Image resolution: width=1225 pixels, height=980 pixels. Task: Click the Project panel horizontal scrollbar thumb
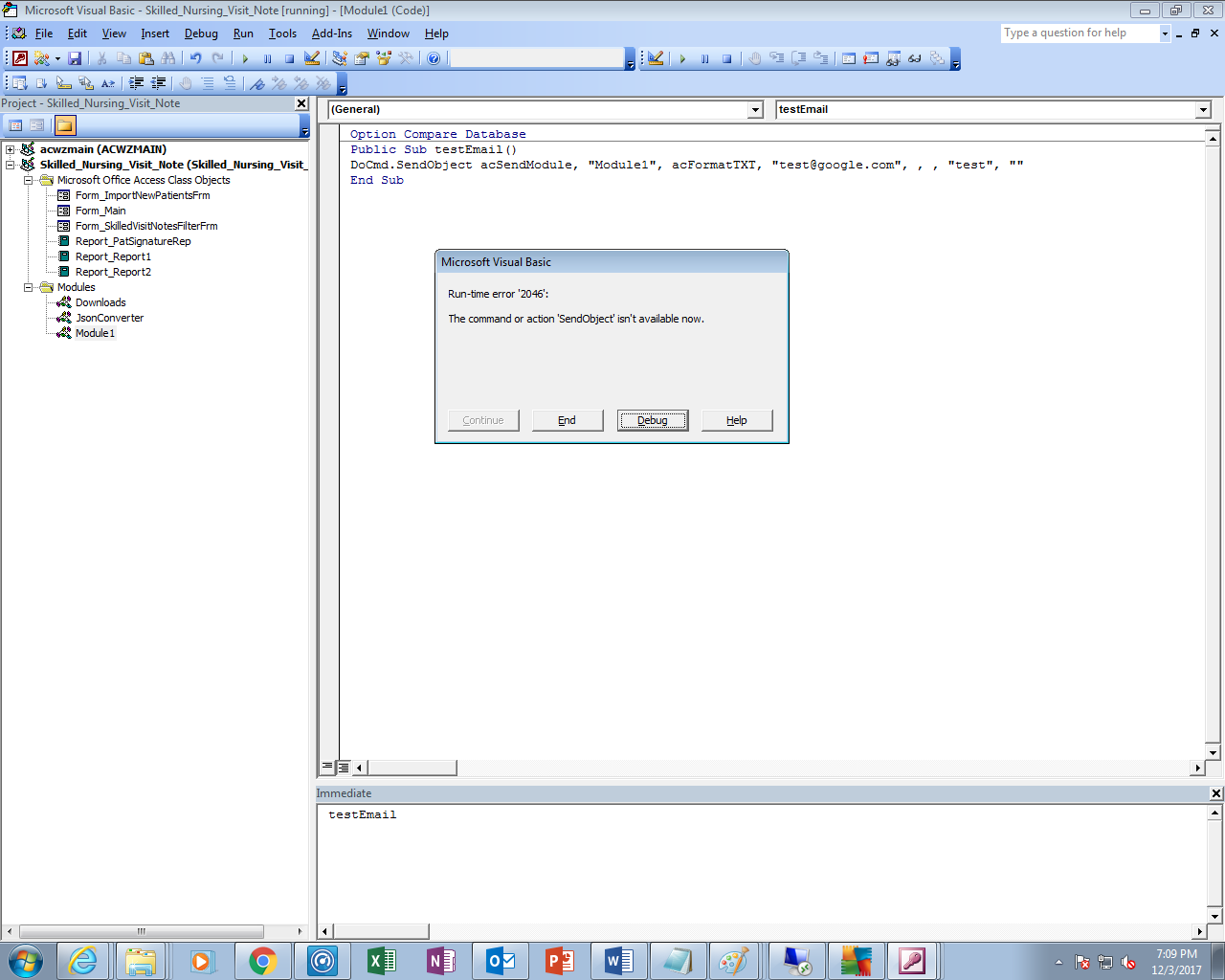142,931
